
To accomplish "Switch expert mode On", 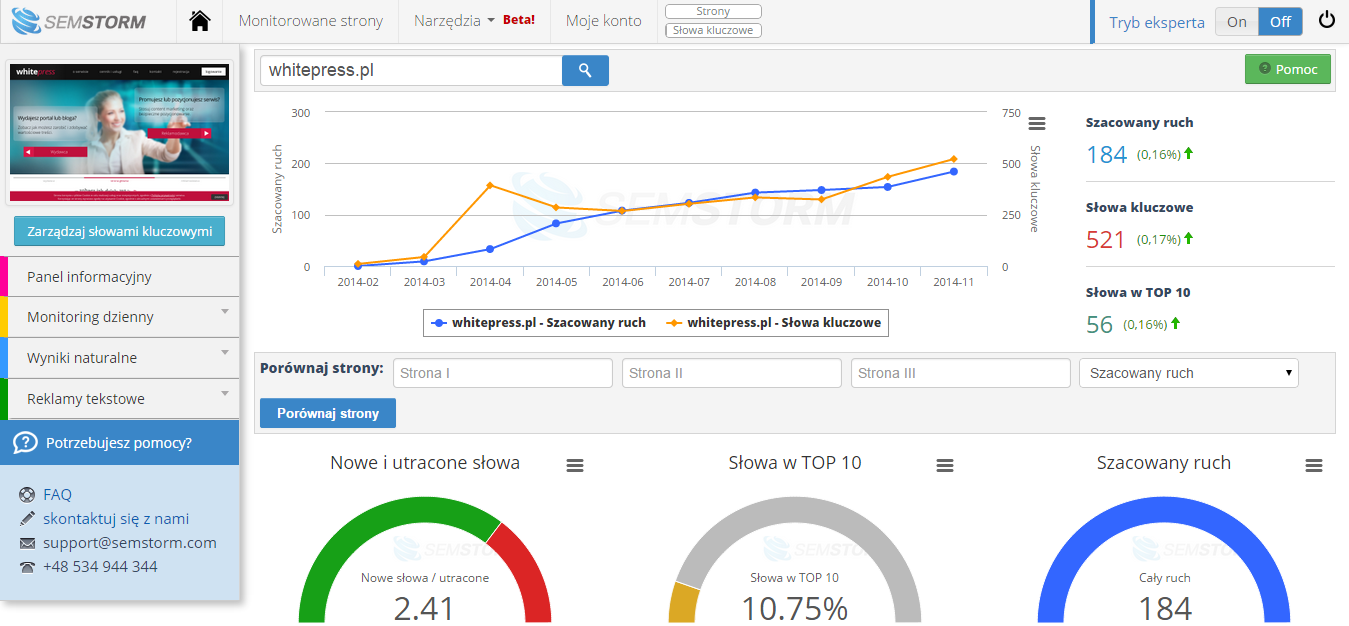I will (1237, 22).
